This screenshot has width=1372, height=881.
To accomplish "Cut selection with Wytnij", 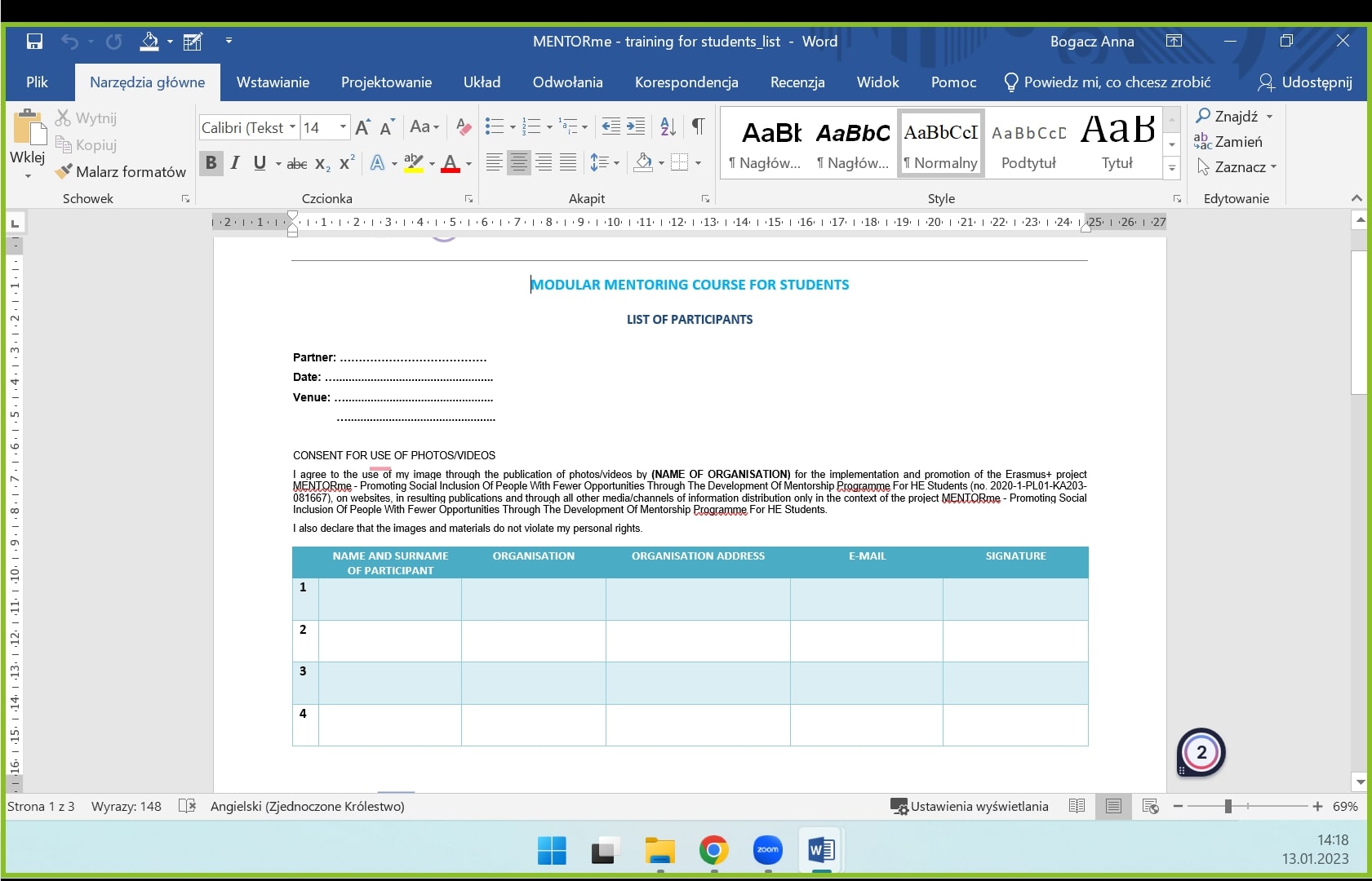I will pyautogui.click(x=87, y=118).
